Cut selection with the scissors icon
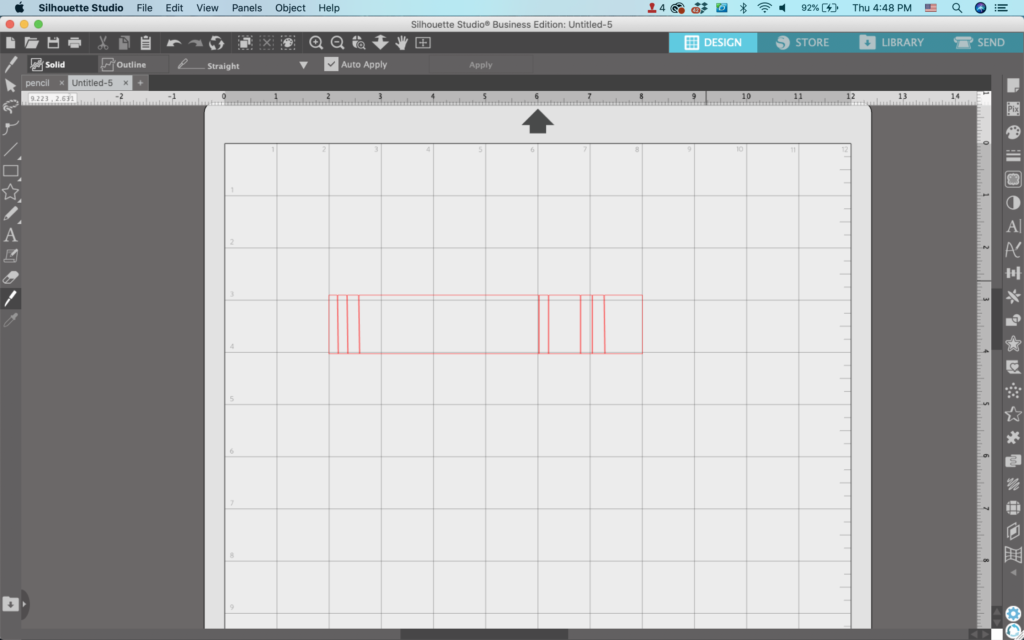 [x=103, y=43]
